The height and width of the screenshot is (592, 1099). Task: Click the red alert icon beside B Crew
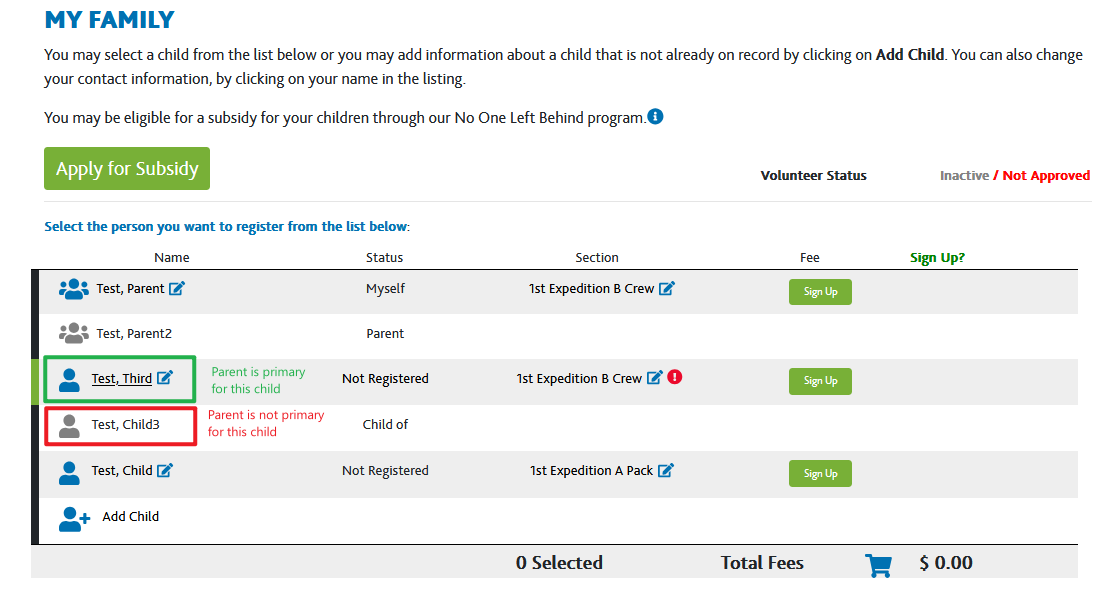675,377
